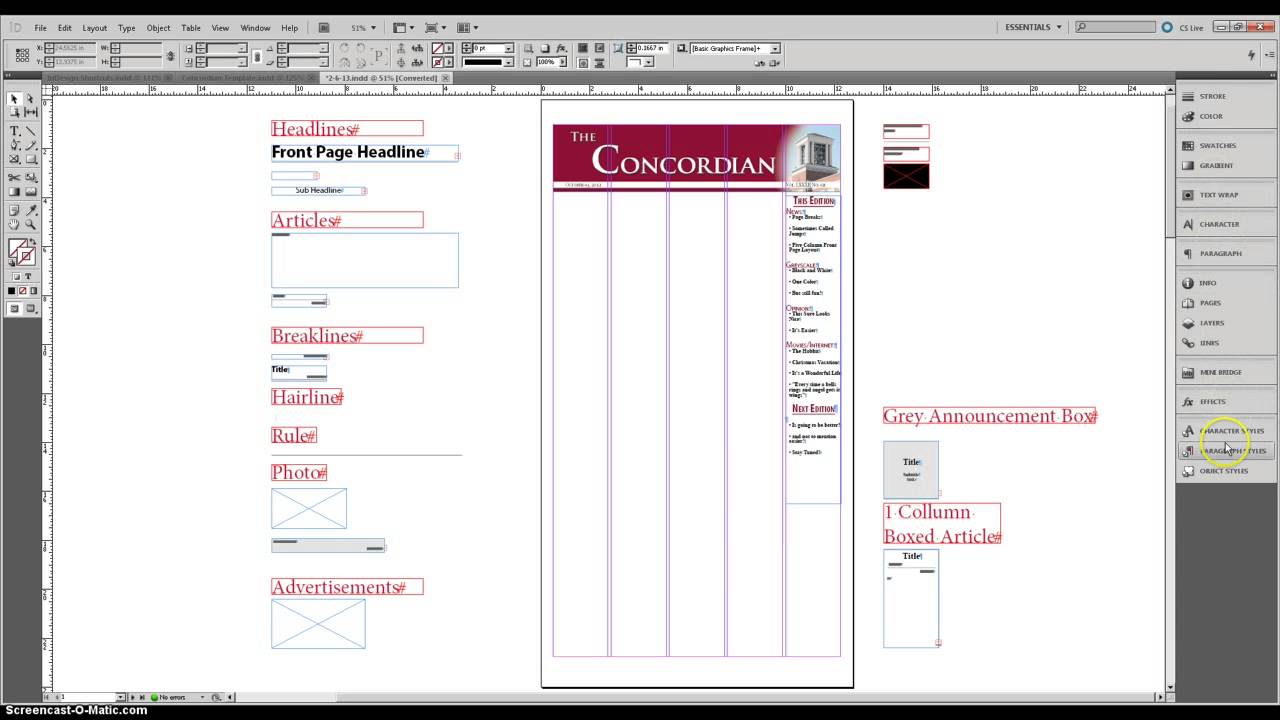The height and width of the screenshot is (720, 1280).
Task: Open the Window menu
Action: tap(255, 28)
